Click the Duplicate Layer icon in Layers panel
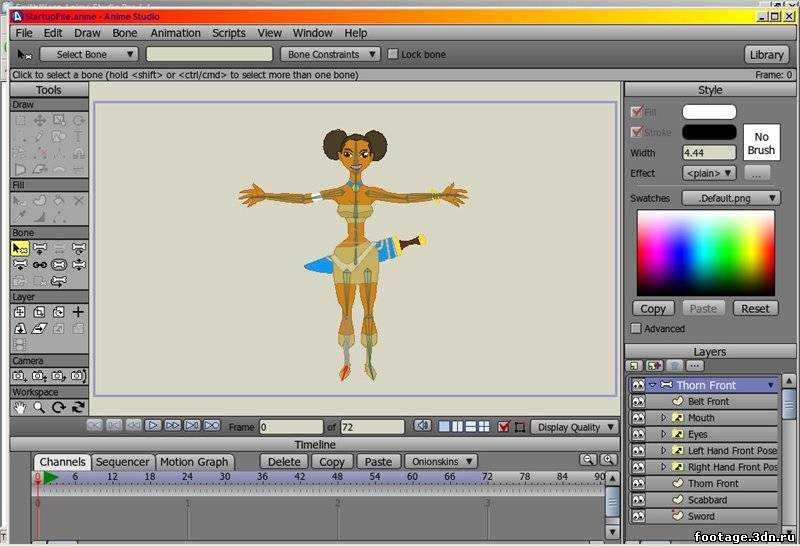The image size is (800, 547). point(654,365)
